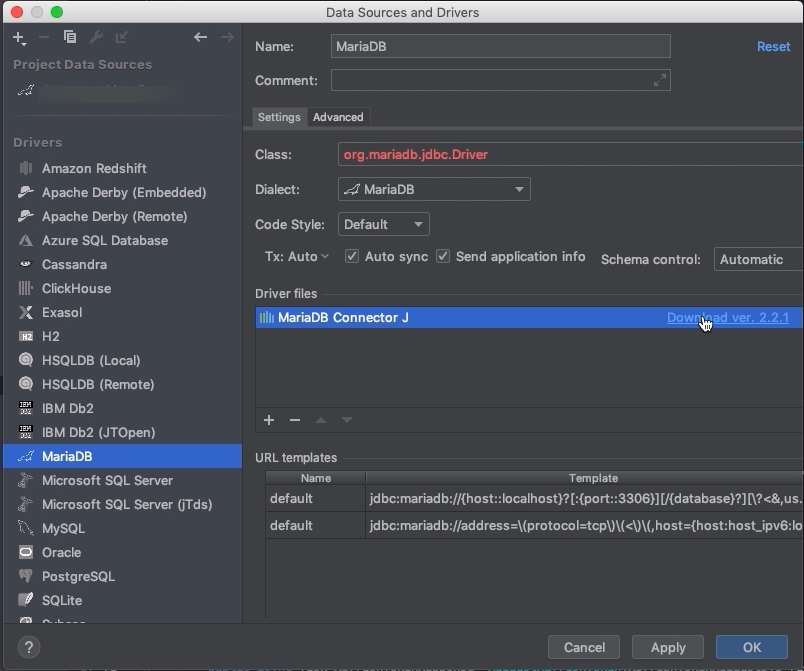Viewport: 804px width, 671px height.
Task: Open the Dialect MariaDB dropdown
Action: pos(434,189)
